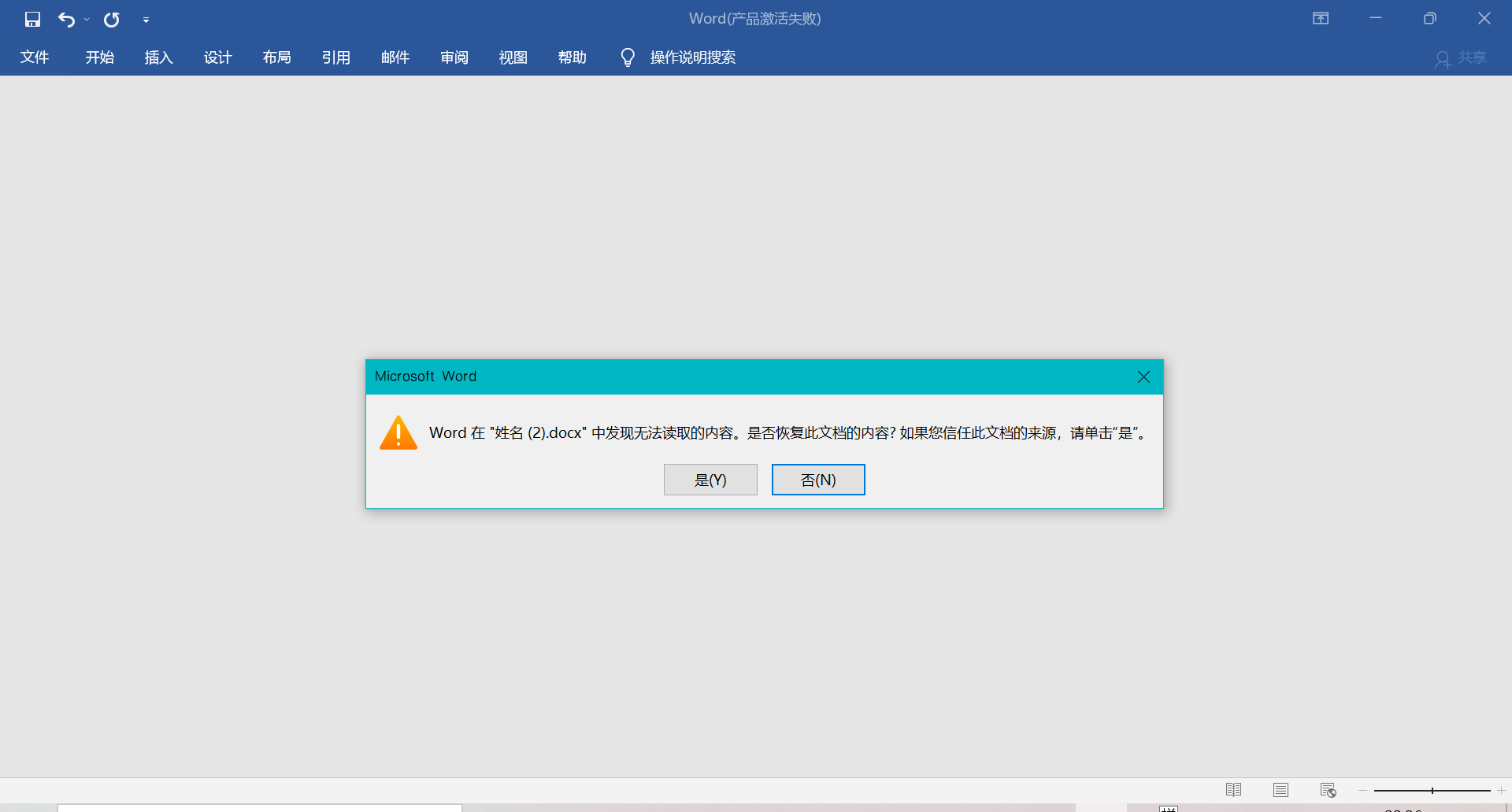1512x812 pixels.
Task: Switch to the 开始 ribbon tab
Action: coord(100,57)
